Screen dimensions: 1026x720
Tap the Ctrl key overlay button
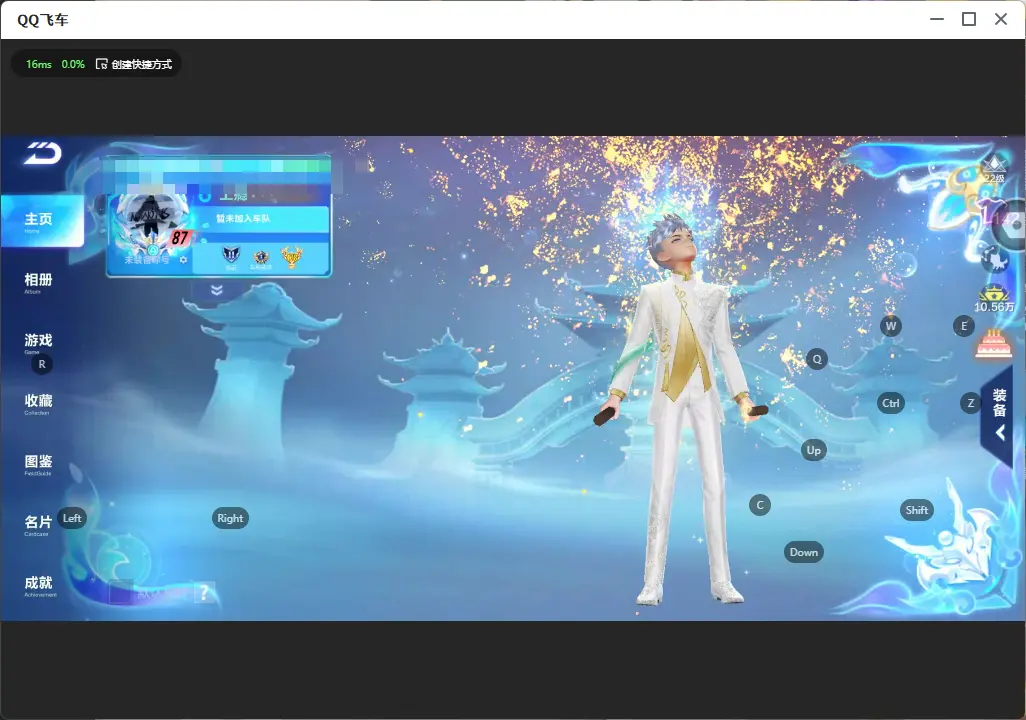point(891,403)
